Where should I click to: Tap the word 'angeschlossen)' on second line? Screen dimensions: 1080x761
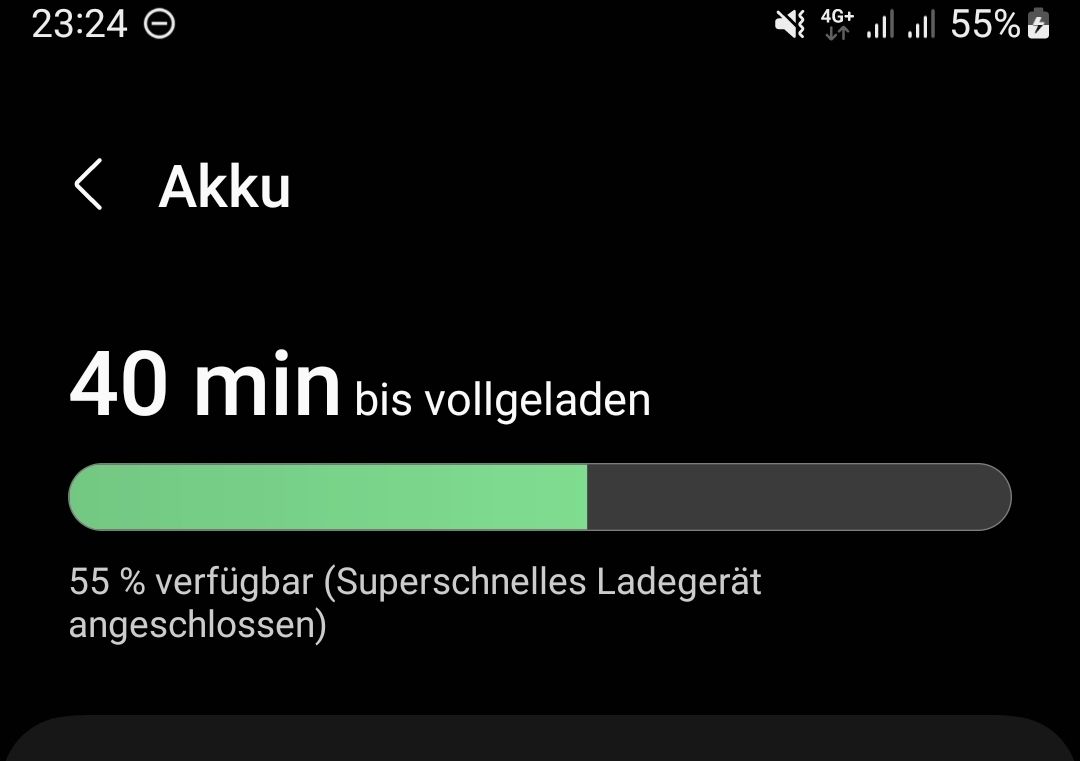pos(198,625)
